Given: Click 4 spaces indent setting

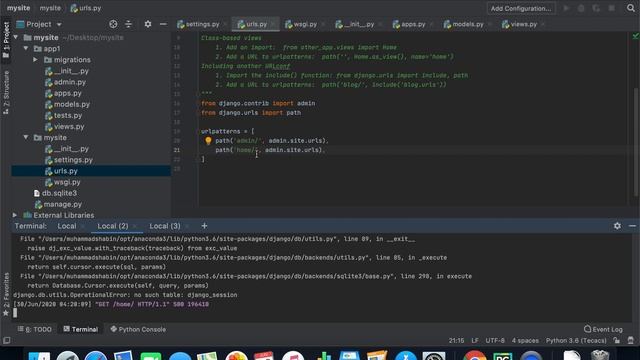Looking at the screenshot, I should pyautogui.click(x=525, y=340).
